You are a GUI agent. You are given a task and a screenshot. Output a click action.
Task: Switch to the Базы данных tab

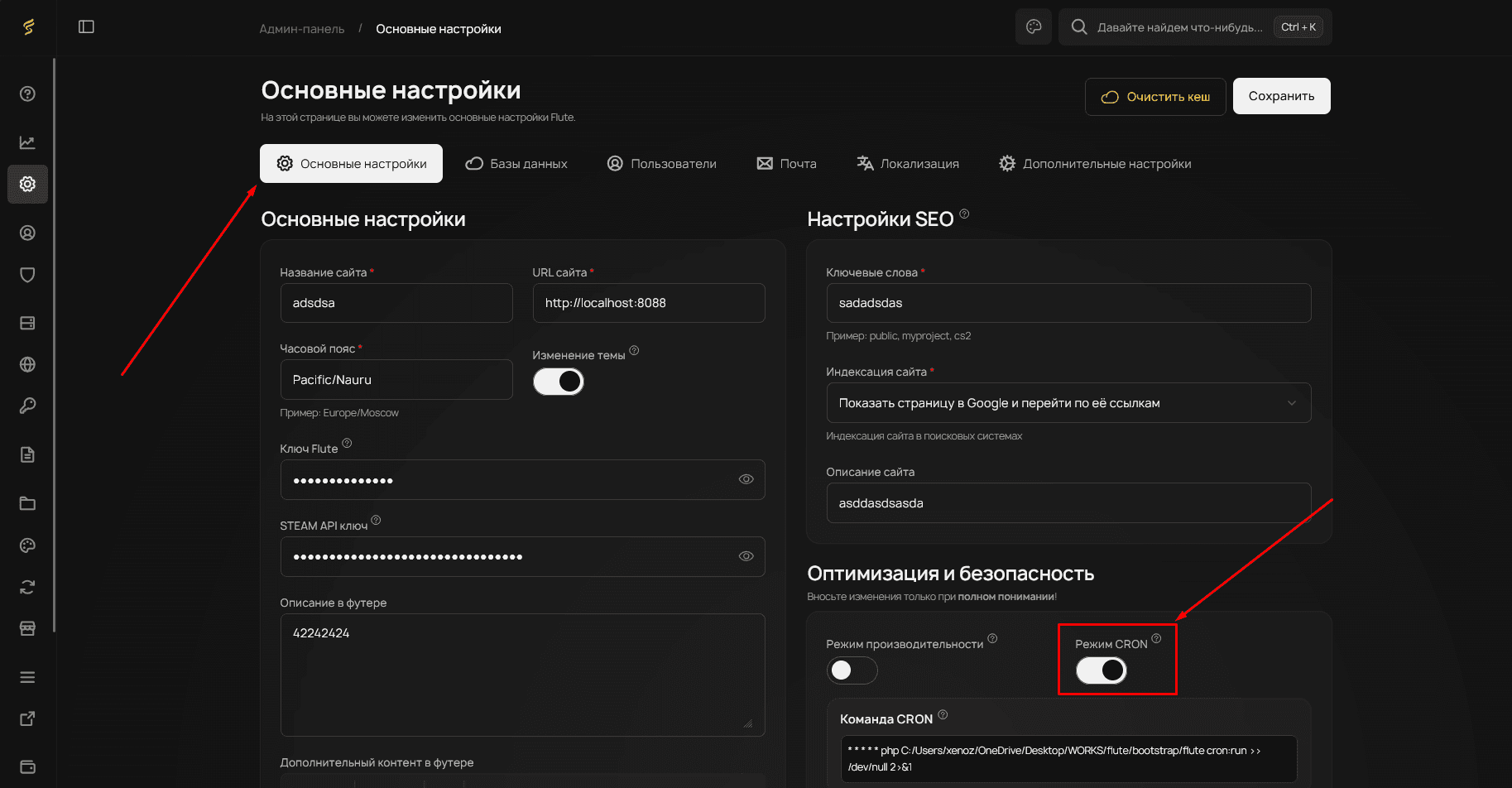[518, 163]
